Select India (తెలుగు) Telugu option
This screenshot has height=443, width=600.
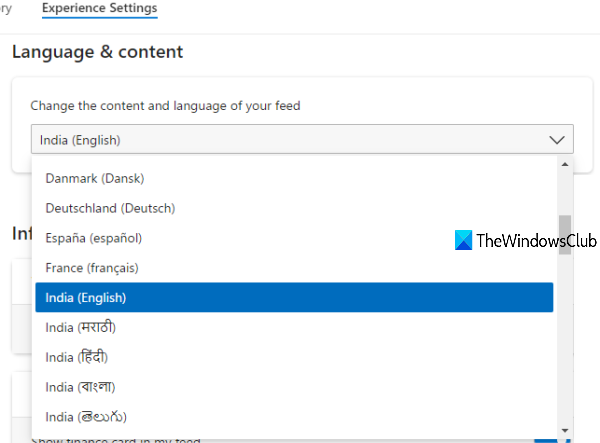(x=86, y=416)
